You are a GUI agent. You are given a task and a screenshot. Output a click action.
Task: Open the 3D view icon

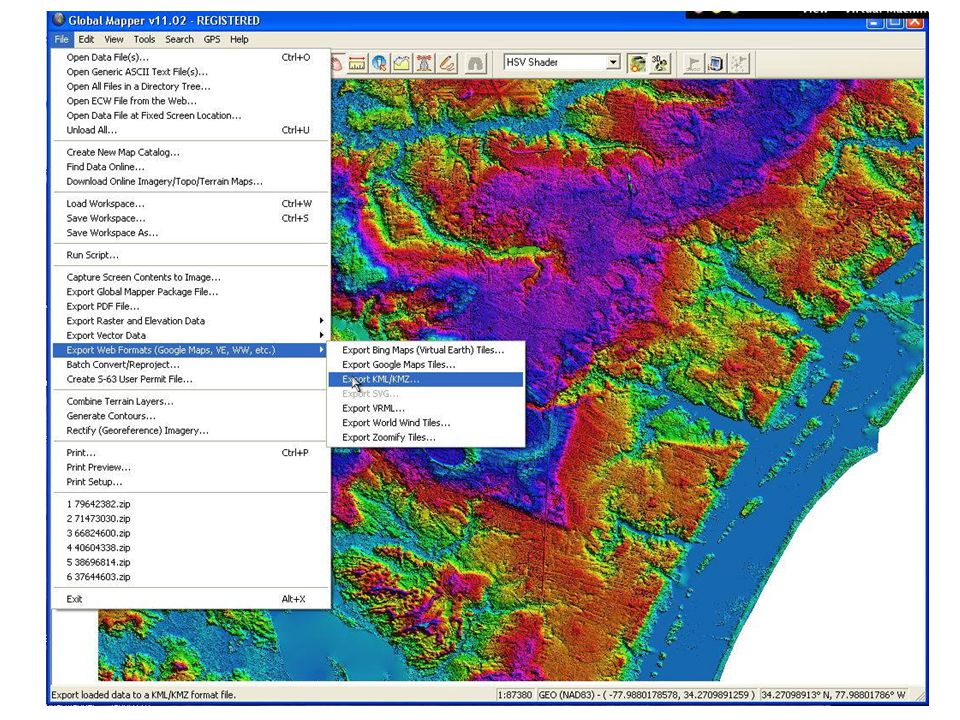click(660, 62)
